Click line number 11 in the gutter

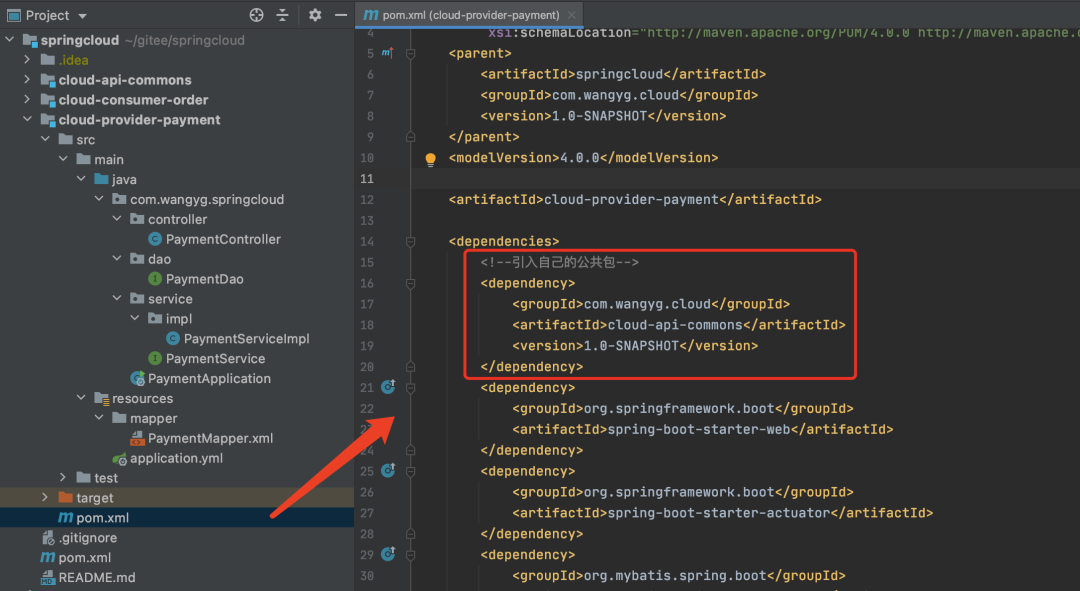click(366, 179)
